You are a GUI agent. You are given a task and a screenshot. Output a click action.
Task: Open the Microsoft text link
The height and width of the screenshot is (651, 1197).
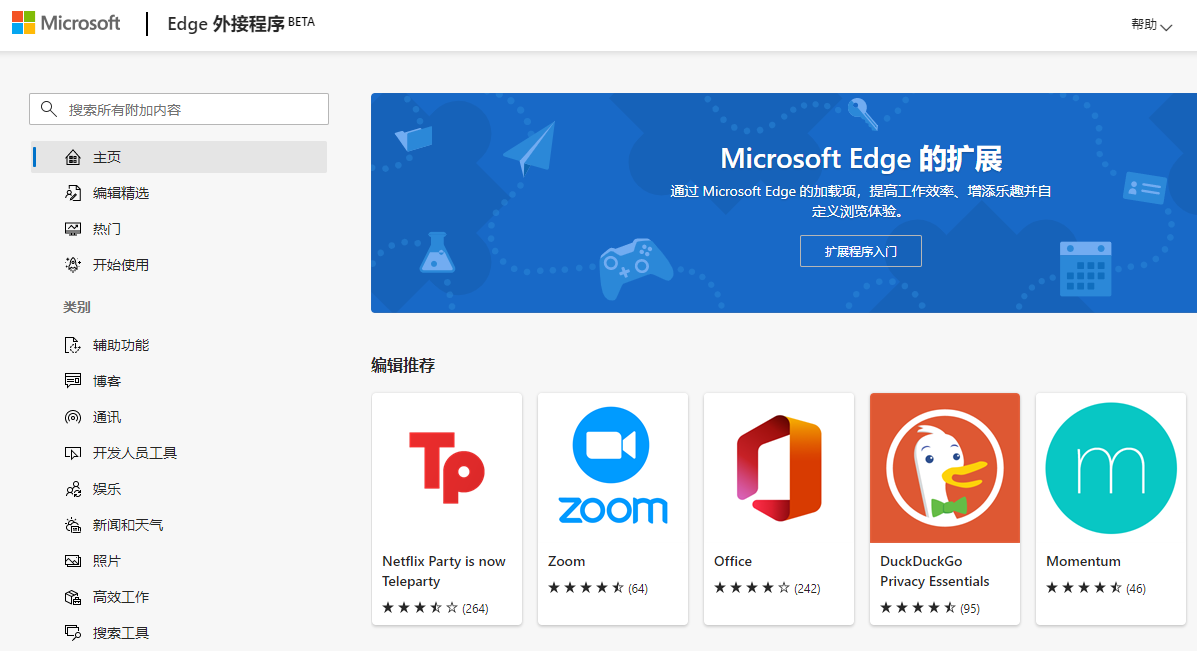[80, 23]
